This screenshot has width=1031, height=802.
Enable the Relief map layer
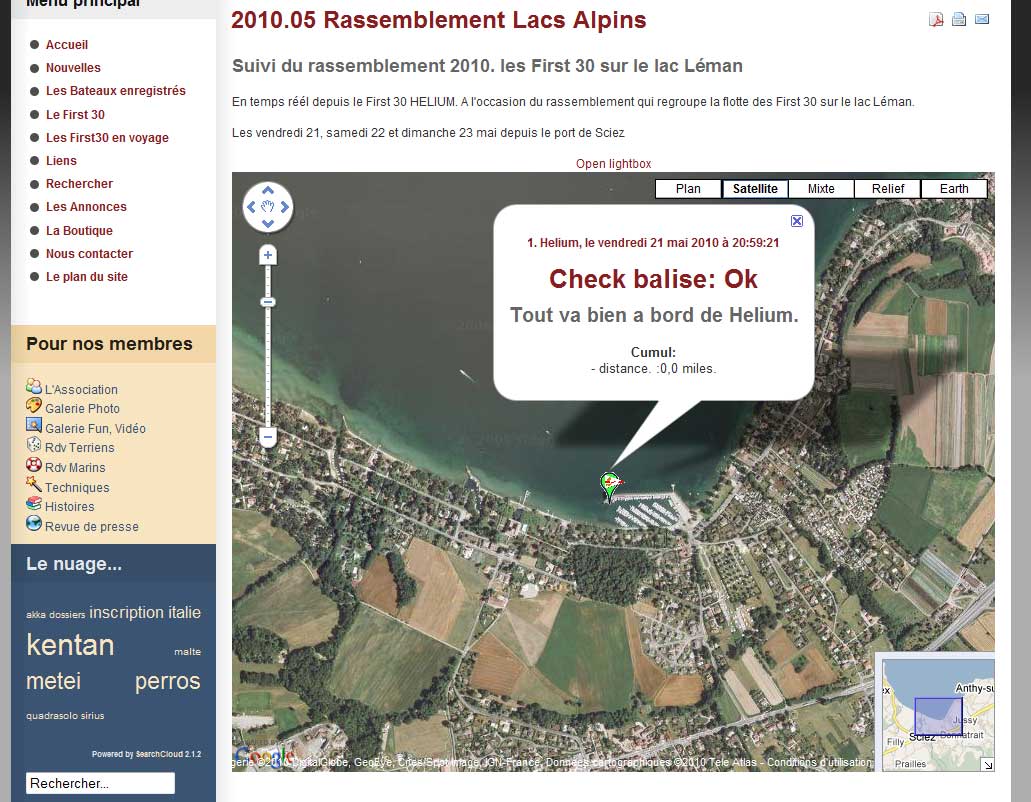coord(888,189)
